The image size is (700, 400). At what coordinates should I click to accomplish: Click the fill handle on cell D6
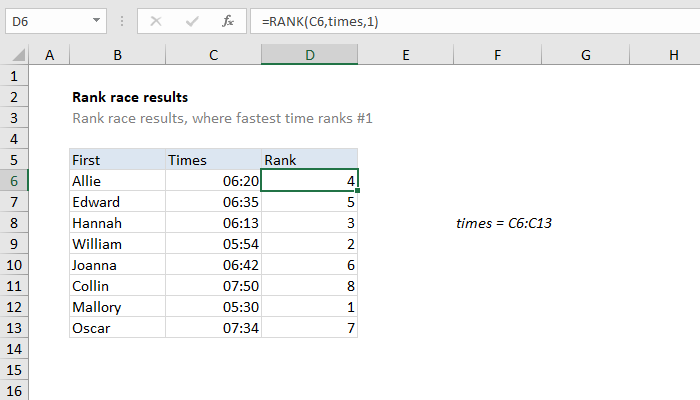(358, 191)
